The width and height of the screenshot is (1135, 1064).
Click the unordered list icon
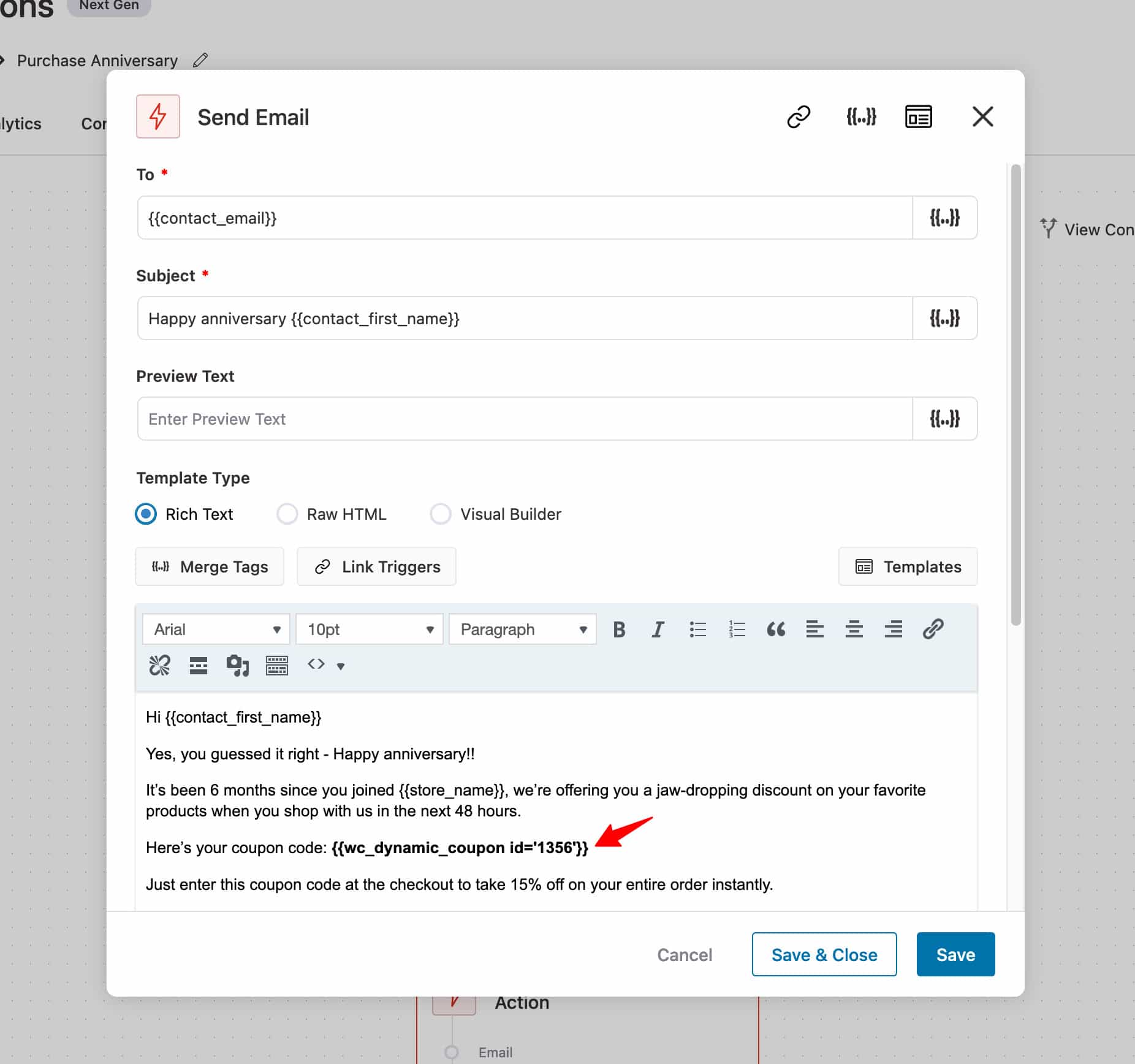[698, 629]
